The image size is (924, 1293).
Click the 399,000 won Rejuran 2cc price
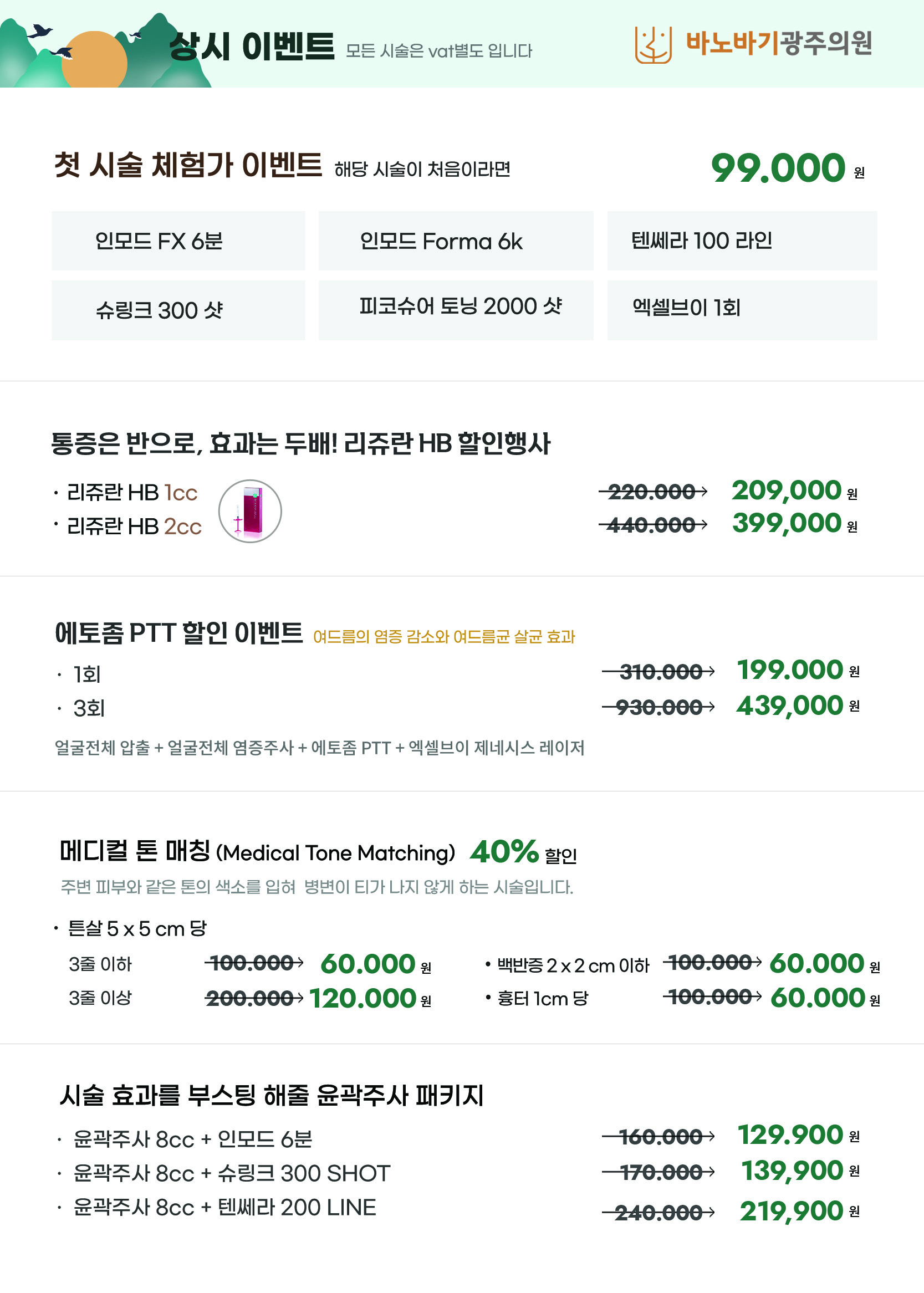click(794, 523)
